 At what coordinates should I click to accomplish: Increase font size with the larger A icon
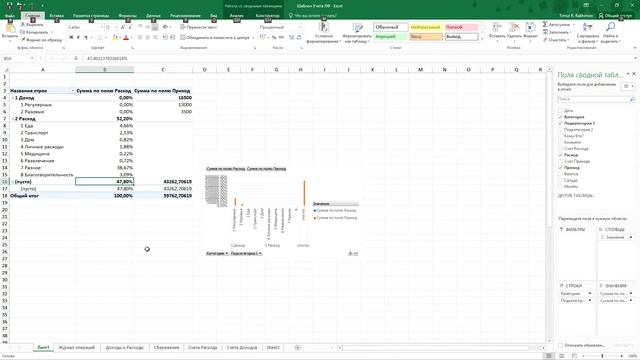(x=123, y=27)
